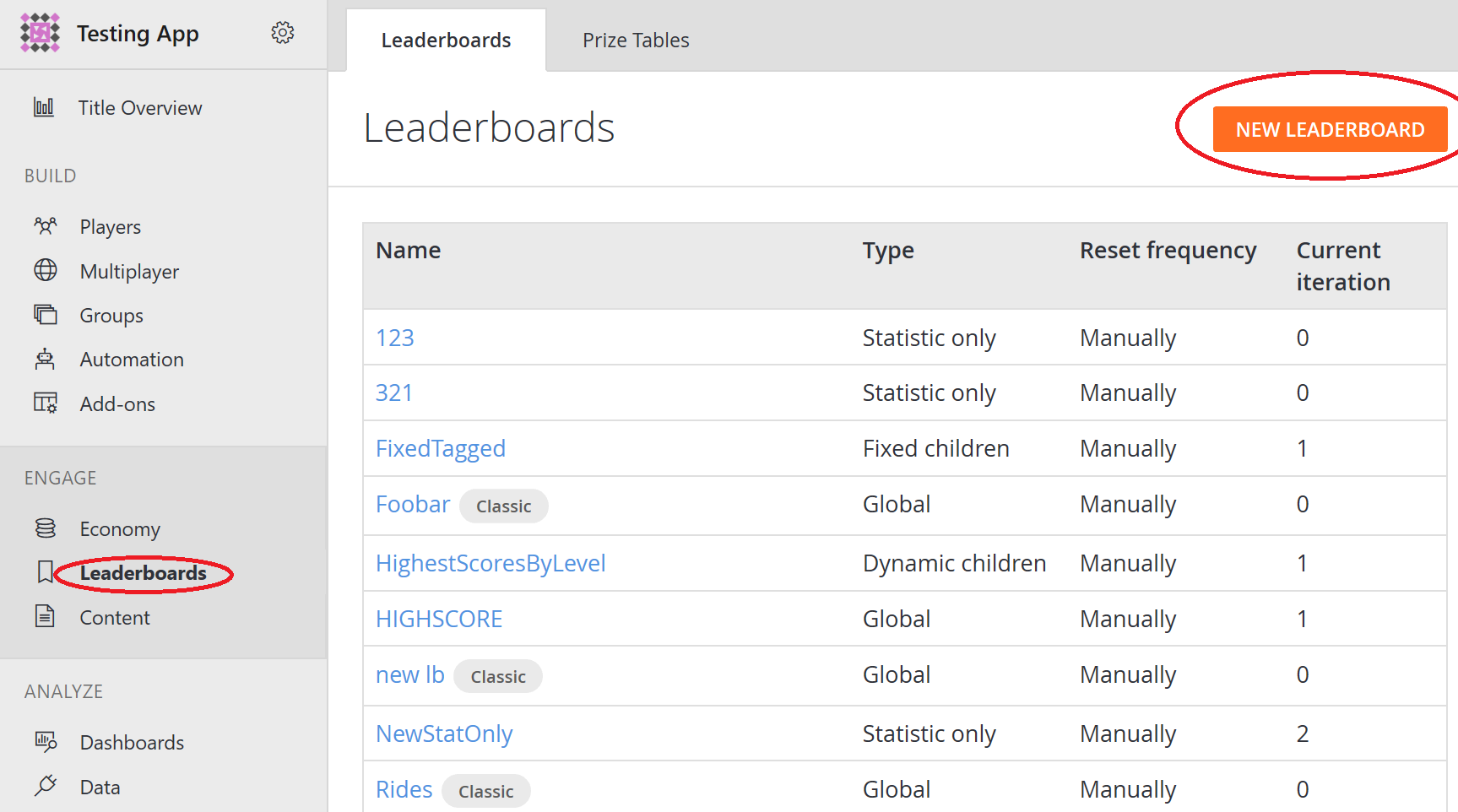The width and height of the screenshot is (1458, 812).
Task: Click the NEW LEADERBOARD button
Action: pyautogui.click(x=1330, y=129)
